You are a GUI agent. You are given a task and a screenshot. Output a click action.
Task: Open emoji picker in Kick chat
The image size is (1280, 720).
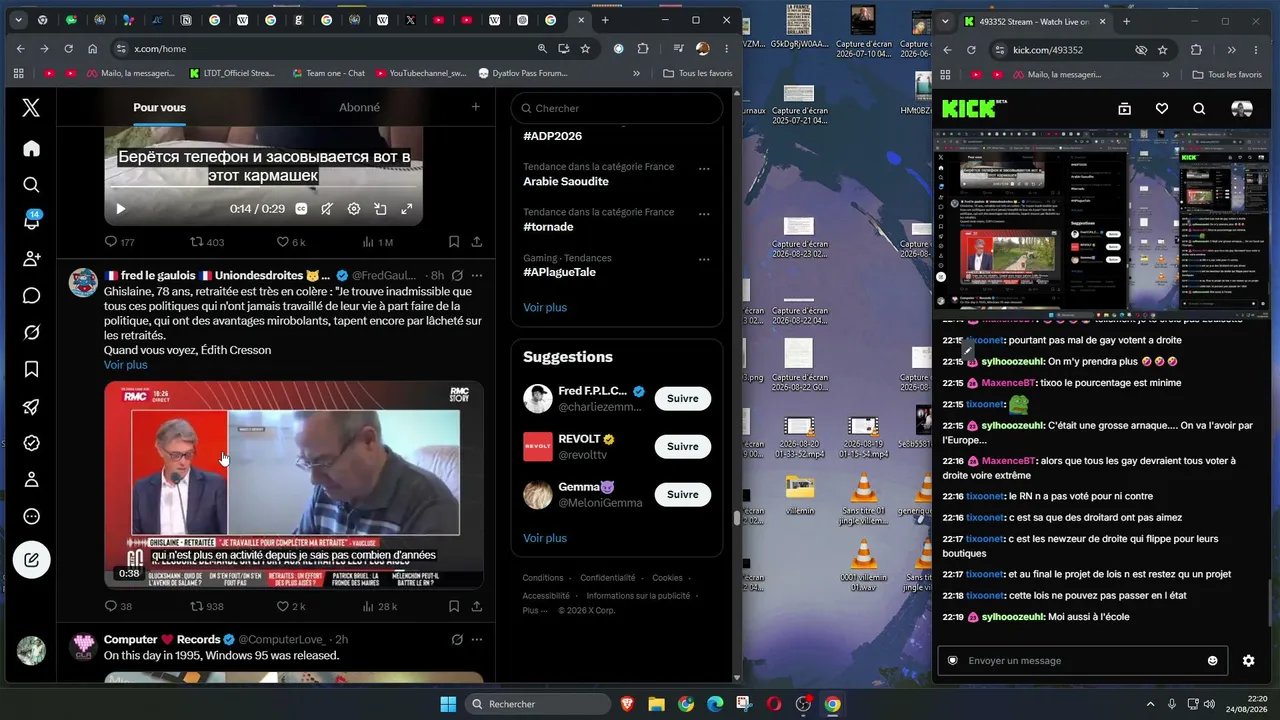(1213, 660)
